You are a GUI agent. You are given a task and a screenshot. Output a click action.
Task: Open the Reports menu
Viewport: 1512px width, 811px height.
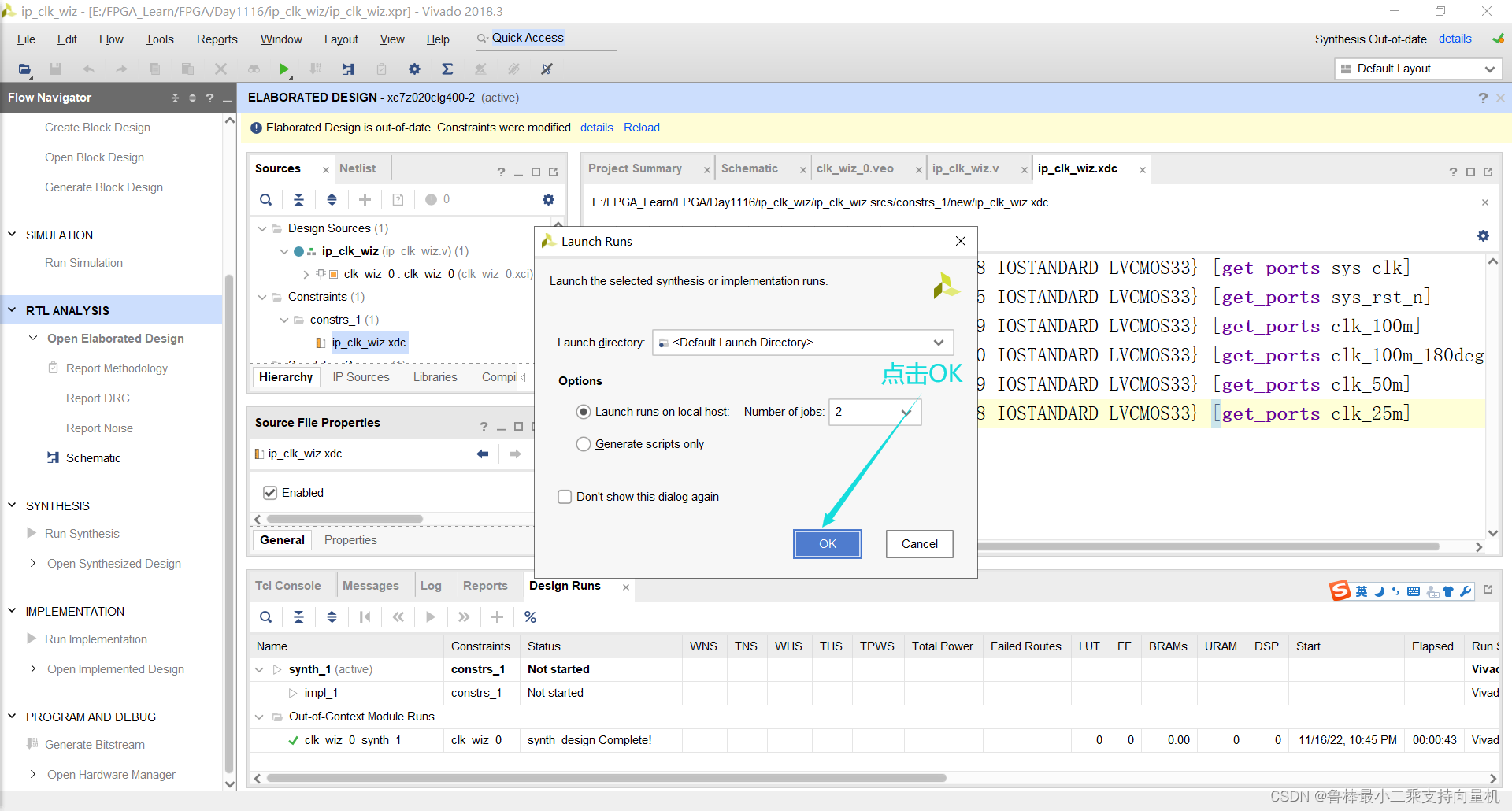pyautogui.click(x=217, y=39)
